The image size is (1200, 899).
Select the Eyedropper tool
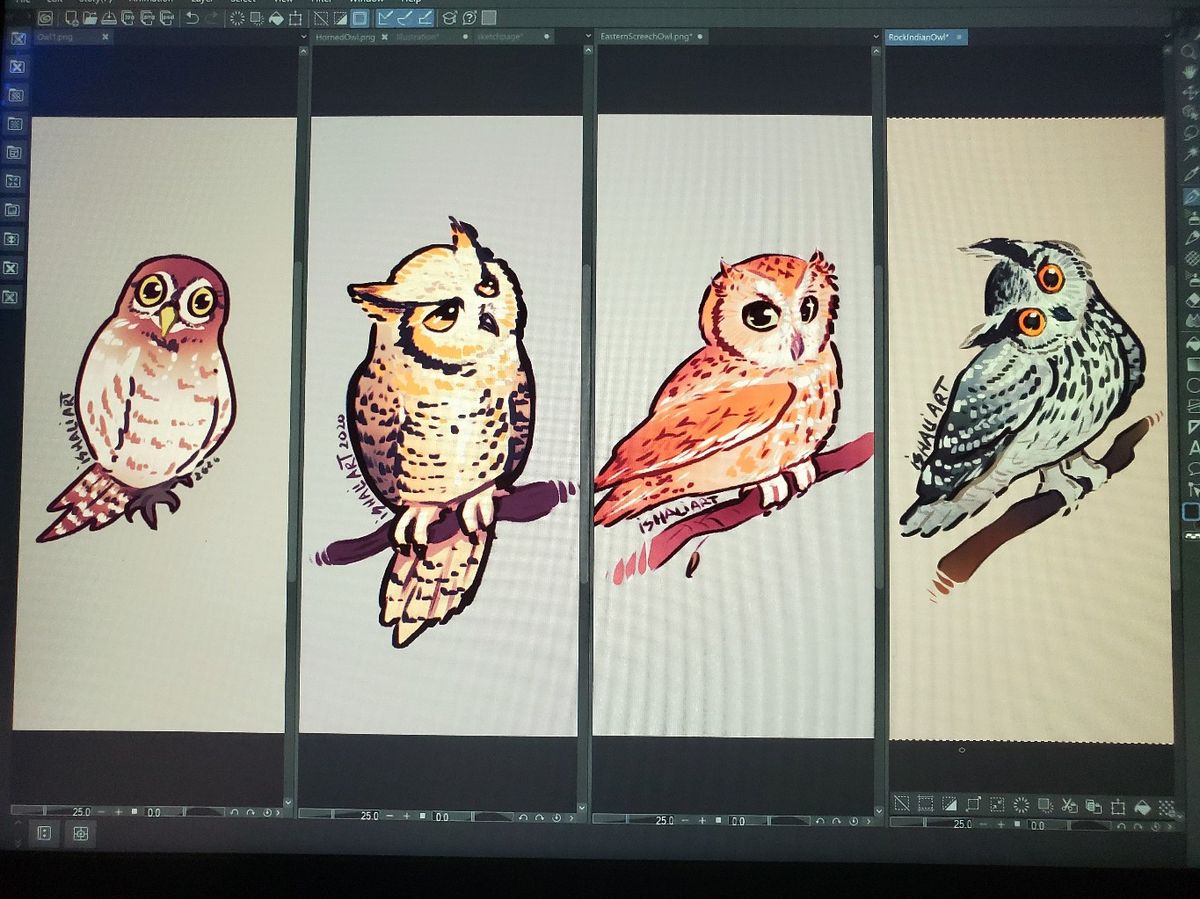click(1190, 173)
